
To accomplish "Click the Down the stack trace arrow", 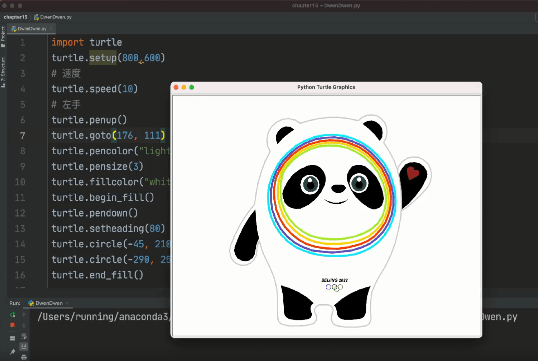I will pos(24,325).
